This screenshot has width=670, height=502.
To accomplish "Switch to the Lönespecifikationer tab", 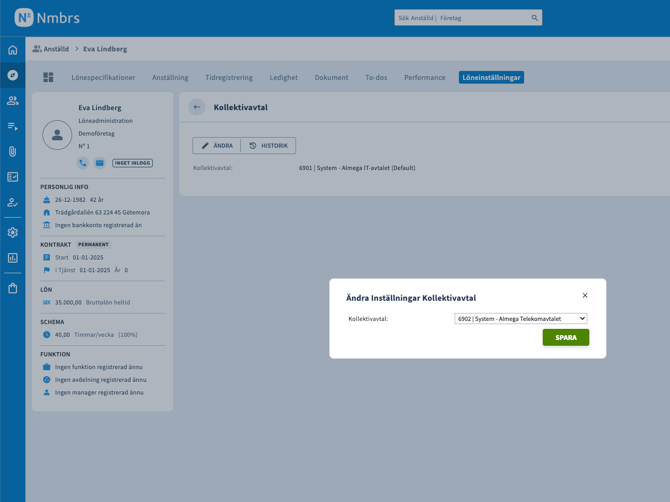I will click(103, 77).
